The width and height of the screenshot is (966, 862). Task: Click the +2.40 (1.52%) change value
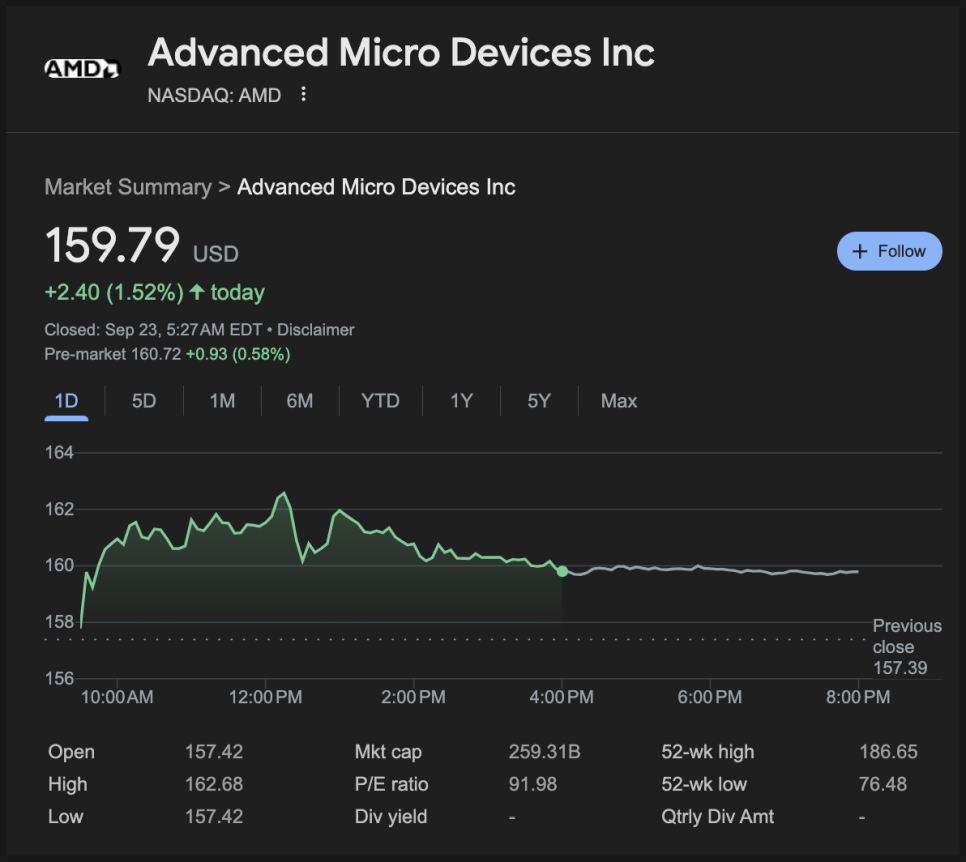pos(114,292)
